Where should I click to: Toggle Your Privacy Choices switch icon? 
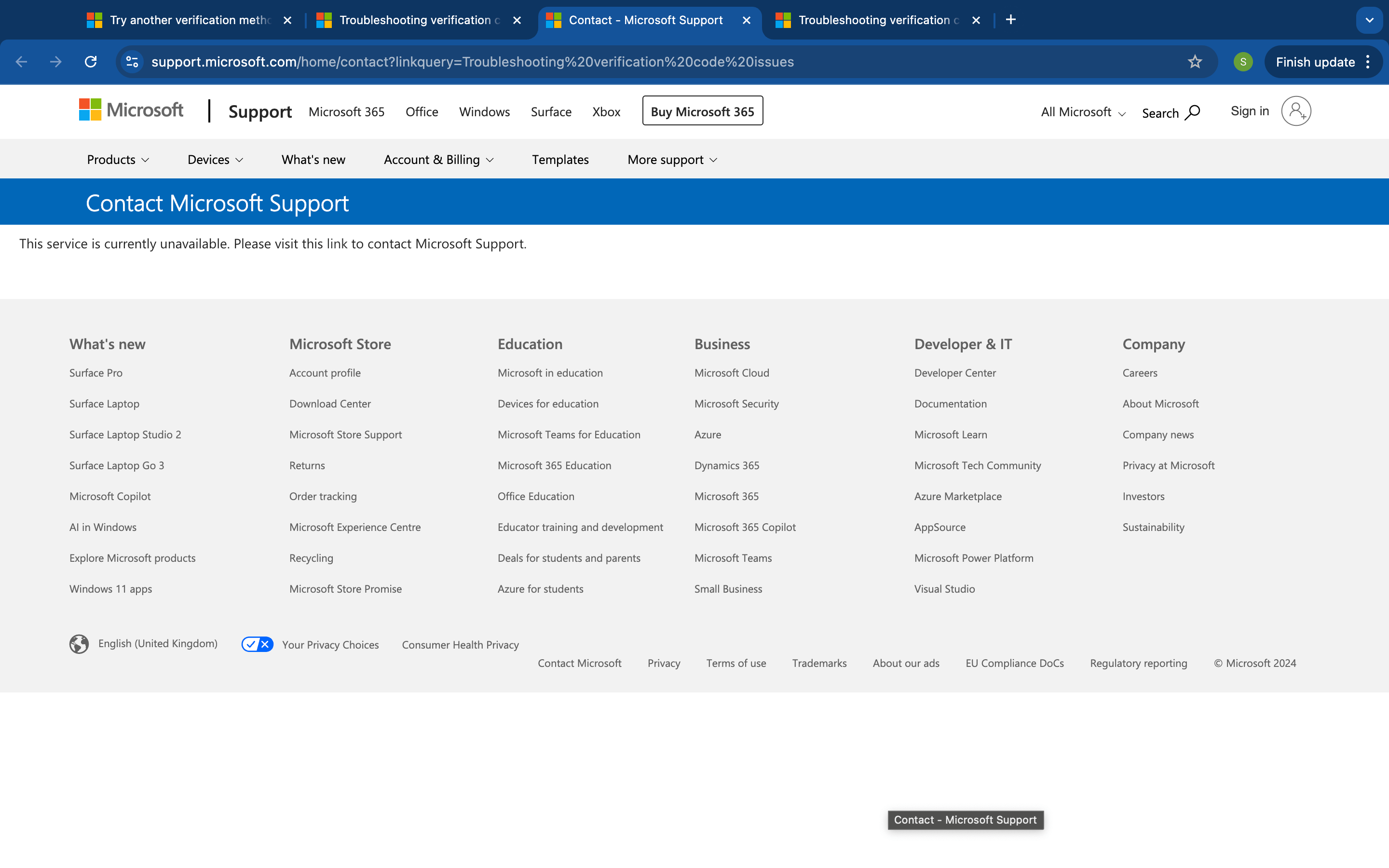(x=257, y=644)
